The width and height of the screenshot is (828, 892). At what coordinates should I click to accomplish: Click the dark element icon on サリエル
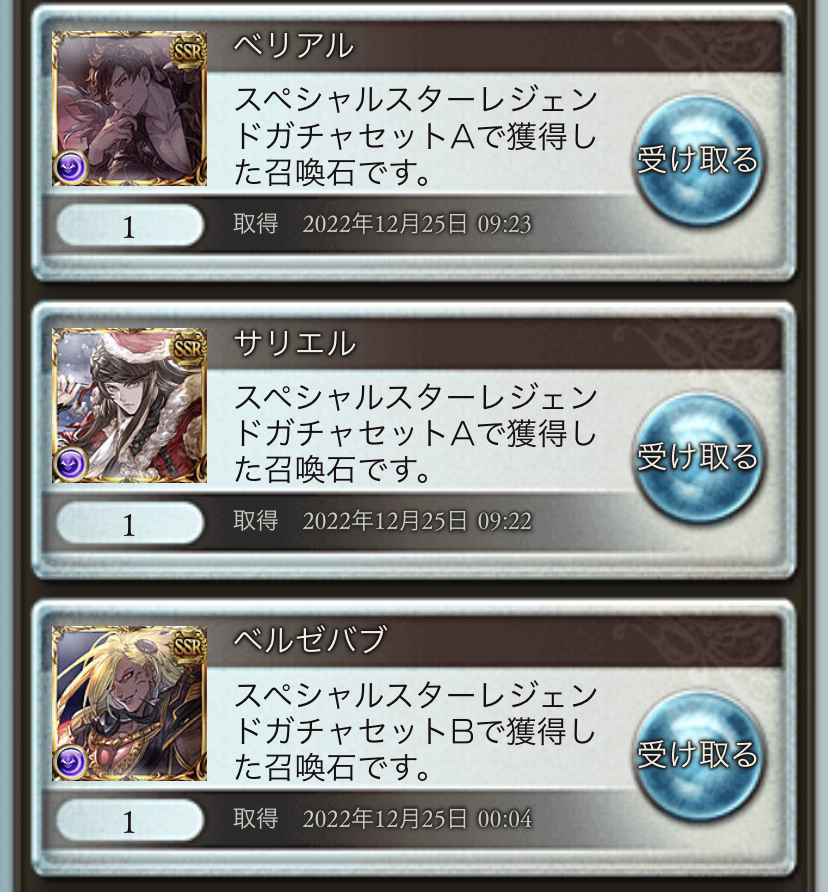pyautogui.click(x=71, y=464)
